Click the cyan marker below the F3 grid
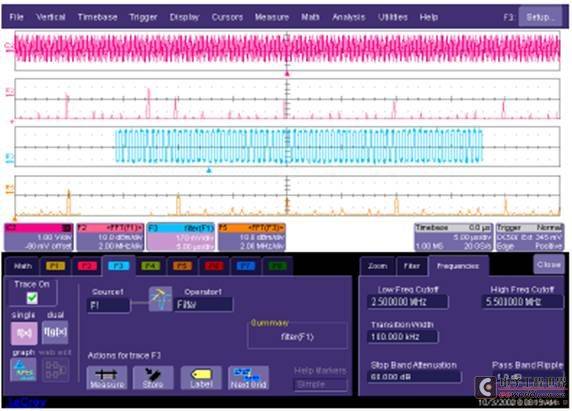This screenshot has width=572, height=411. [209, 170]
